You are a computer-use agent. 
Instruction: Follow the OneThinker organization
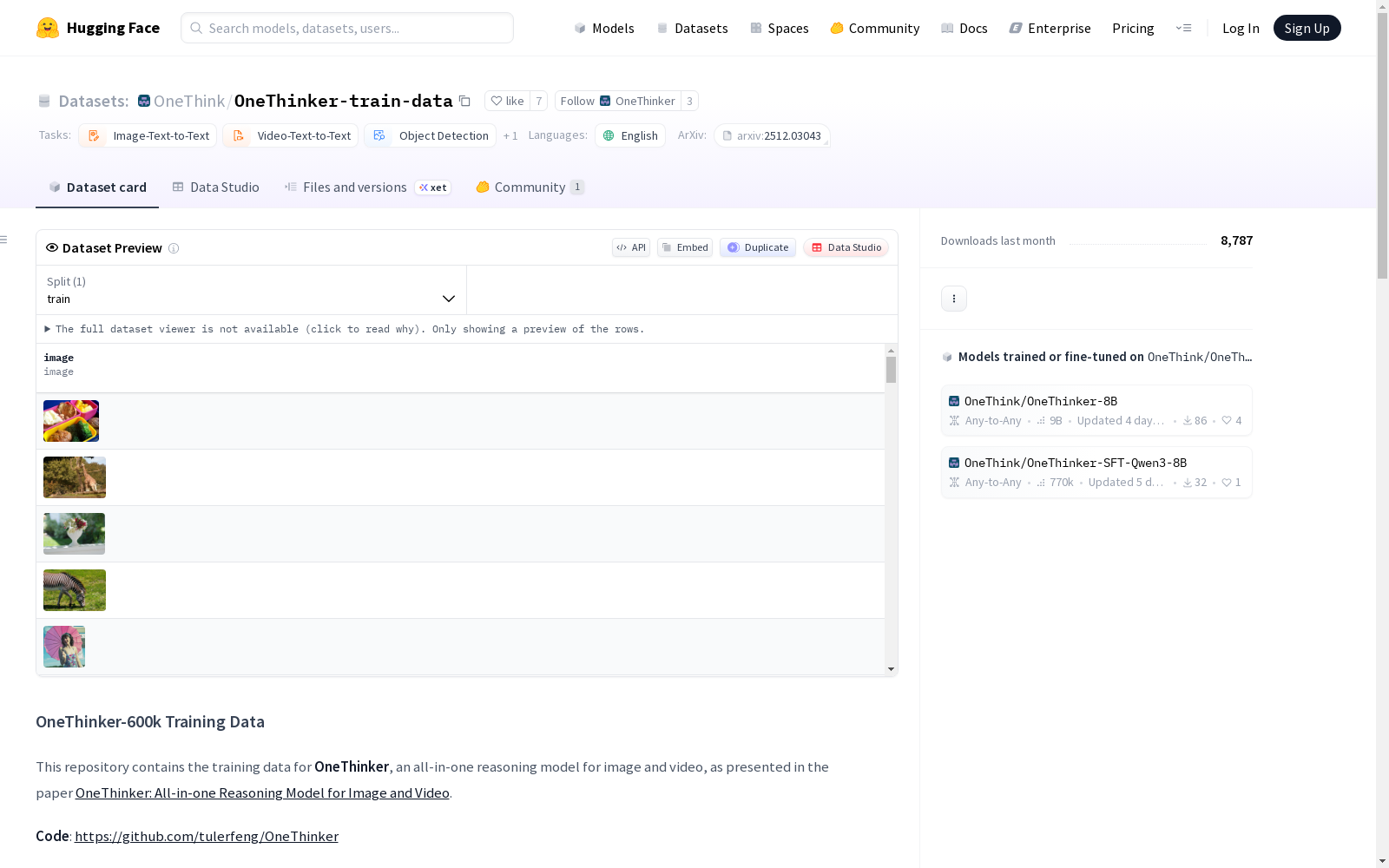click(618, 101)
